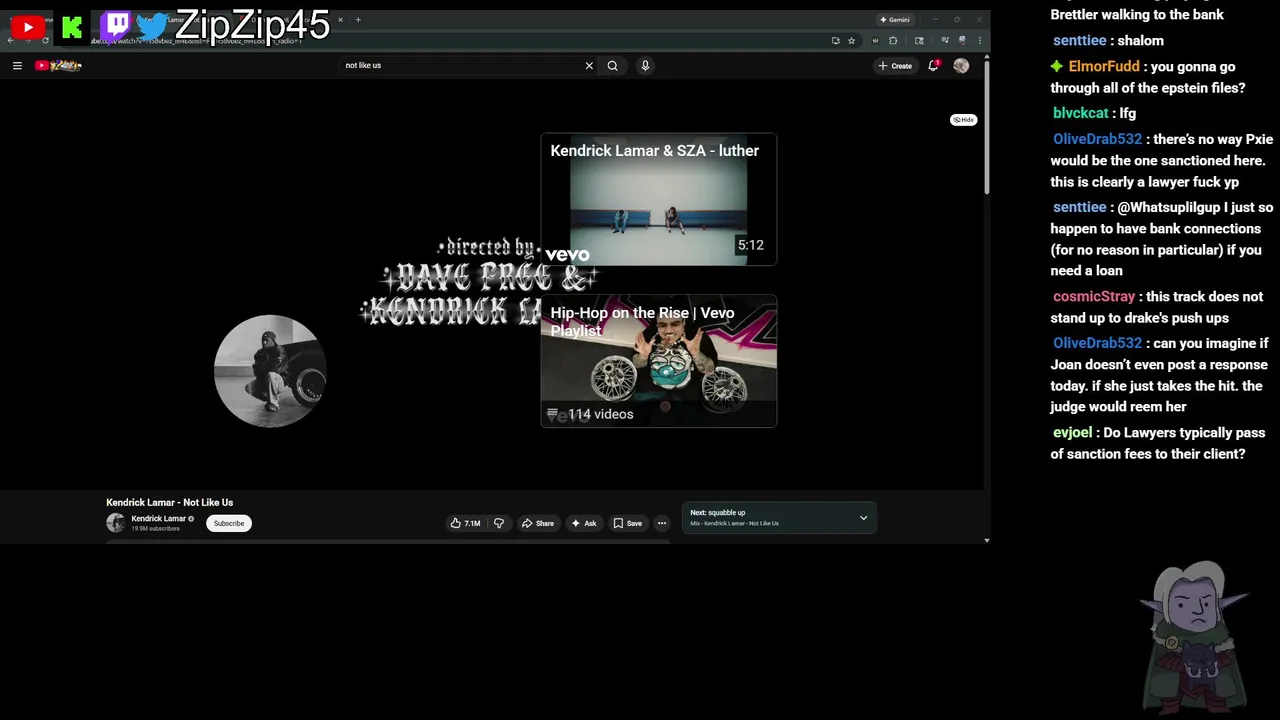Open the tune settings icon beside extensions

[876, 41]
